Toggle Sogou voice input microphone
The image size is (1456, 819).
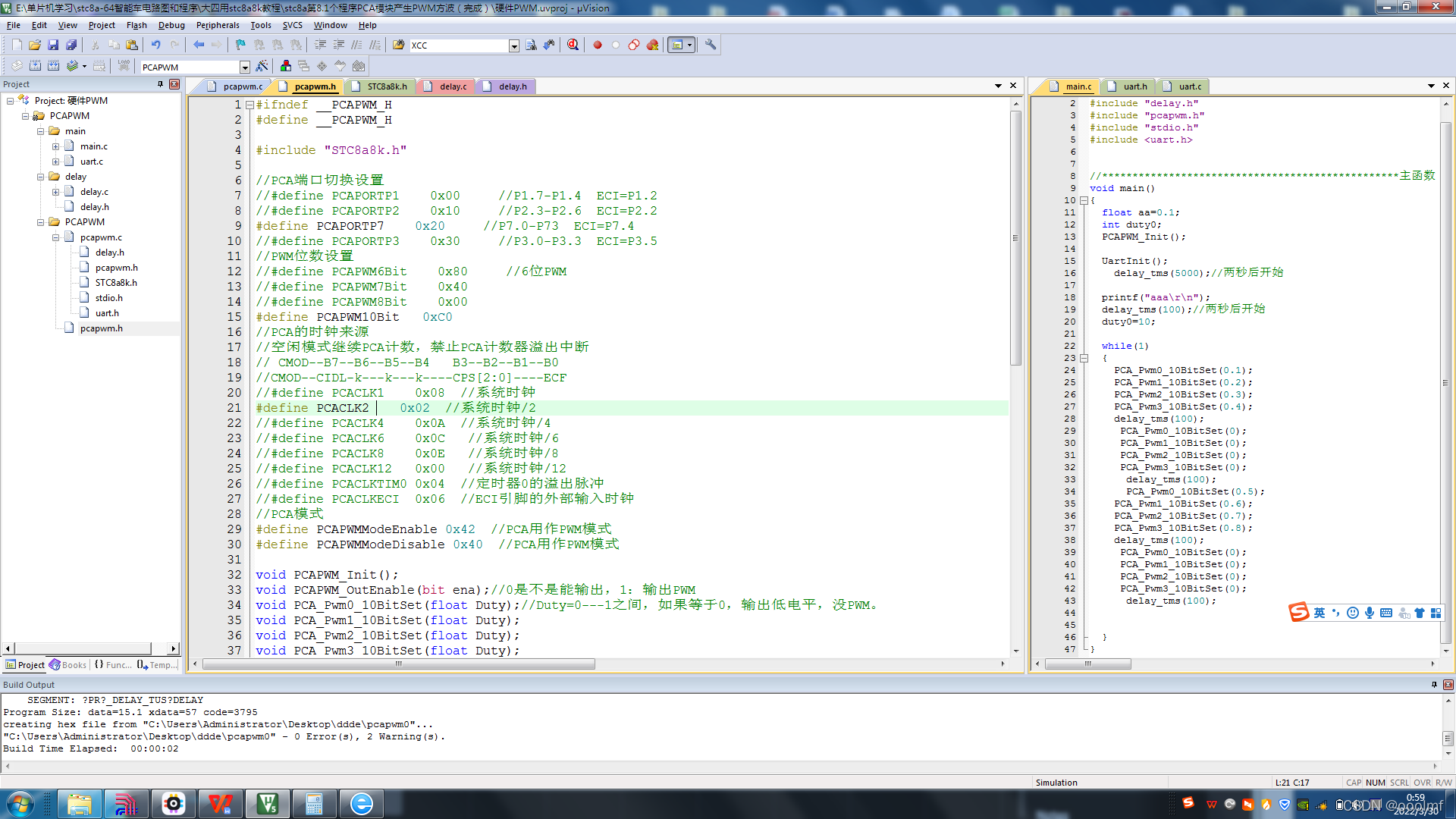coord(1370,613)
